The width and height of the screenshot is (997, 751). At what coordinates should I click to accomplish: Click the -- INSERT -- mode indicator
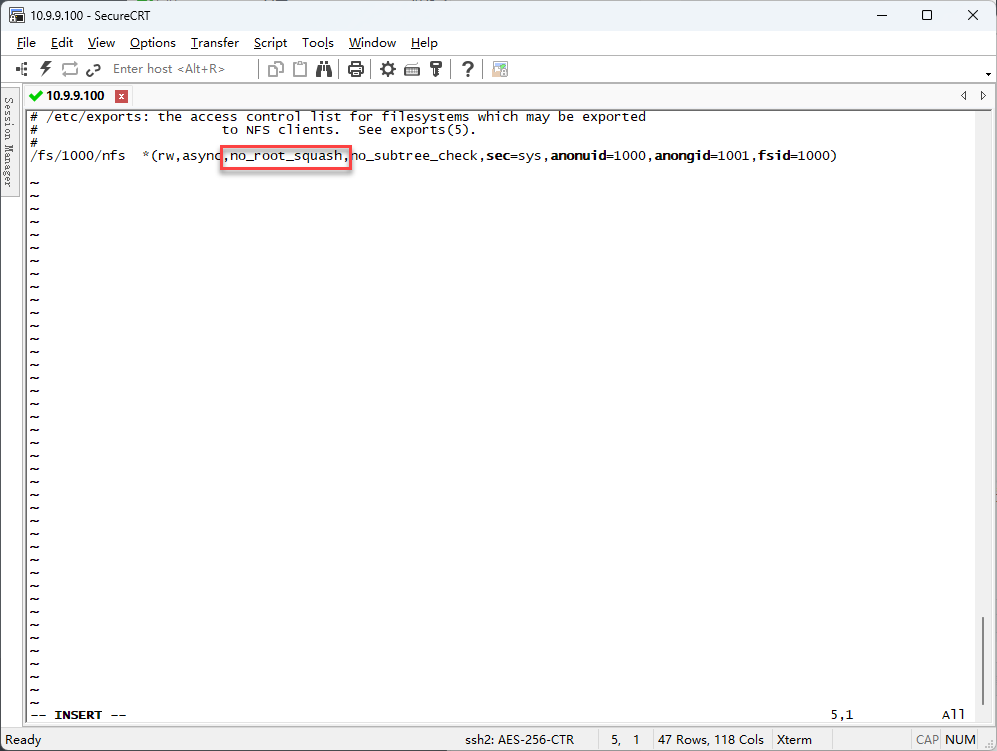pos(78,715)
